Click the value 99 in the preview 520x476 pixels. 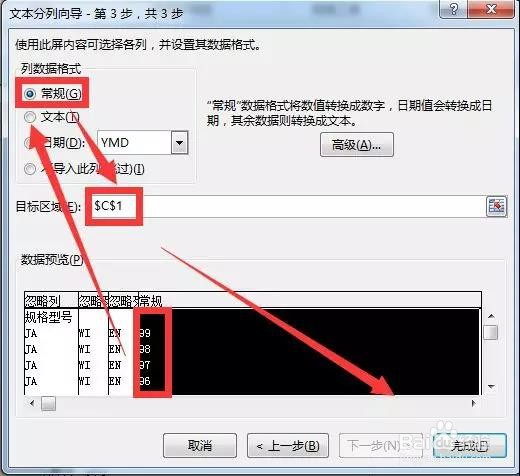(145, 333)
